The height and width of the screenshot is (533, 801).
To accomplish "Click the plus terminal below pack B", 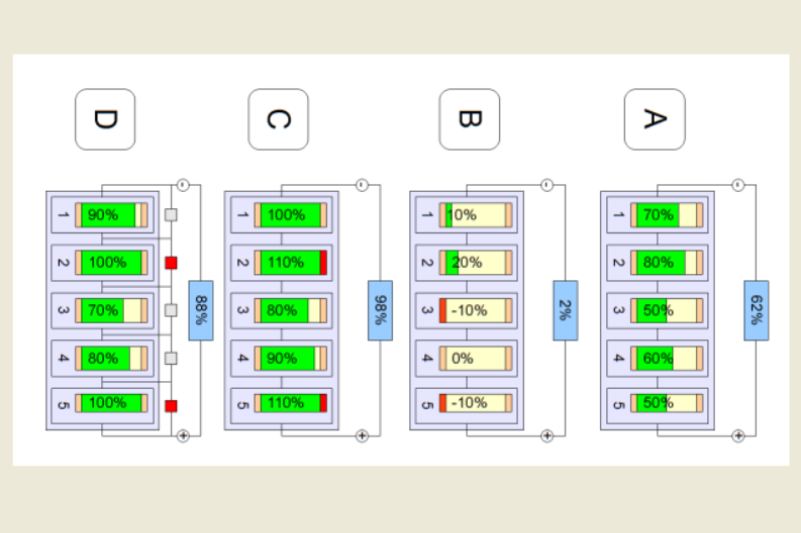I will (546, 436).
